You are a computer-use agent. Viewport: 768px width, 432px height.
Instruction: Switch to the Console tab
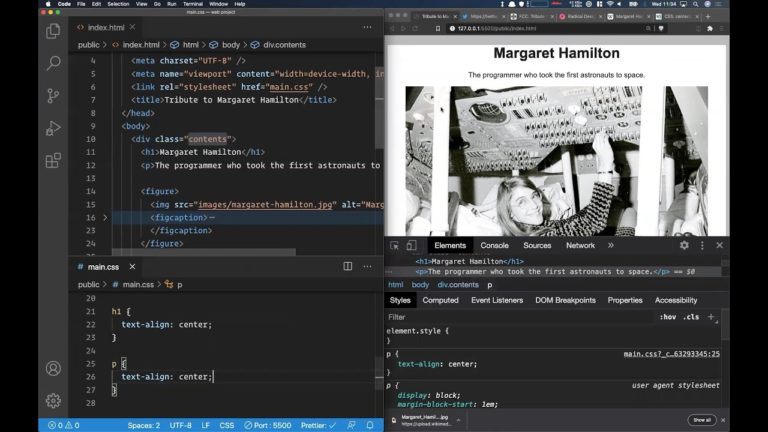pyautogui.click(x=494, y=245)
